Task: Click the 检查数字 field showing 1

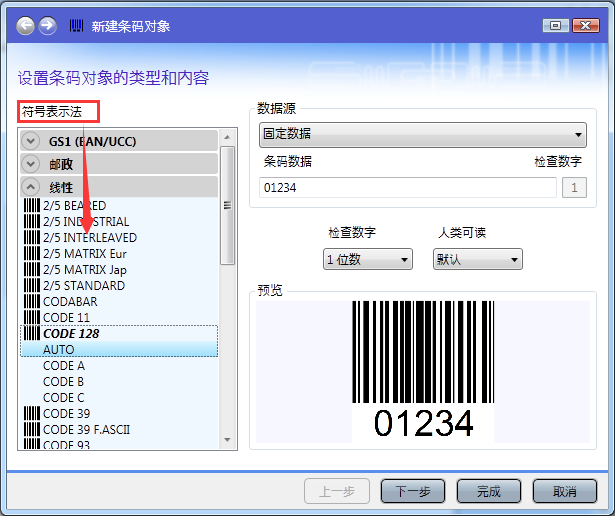Action: (x=574, y=187)
